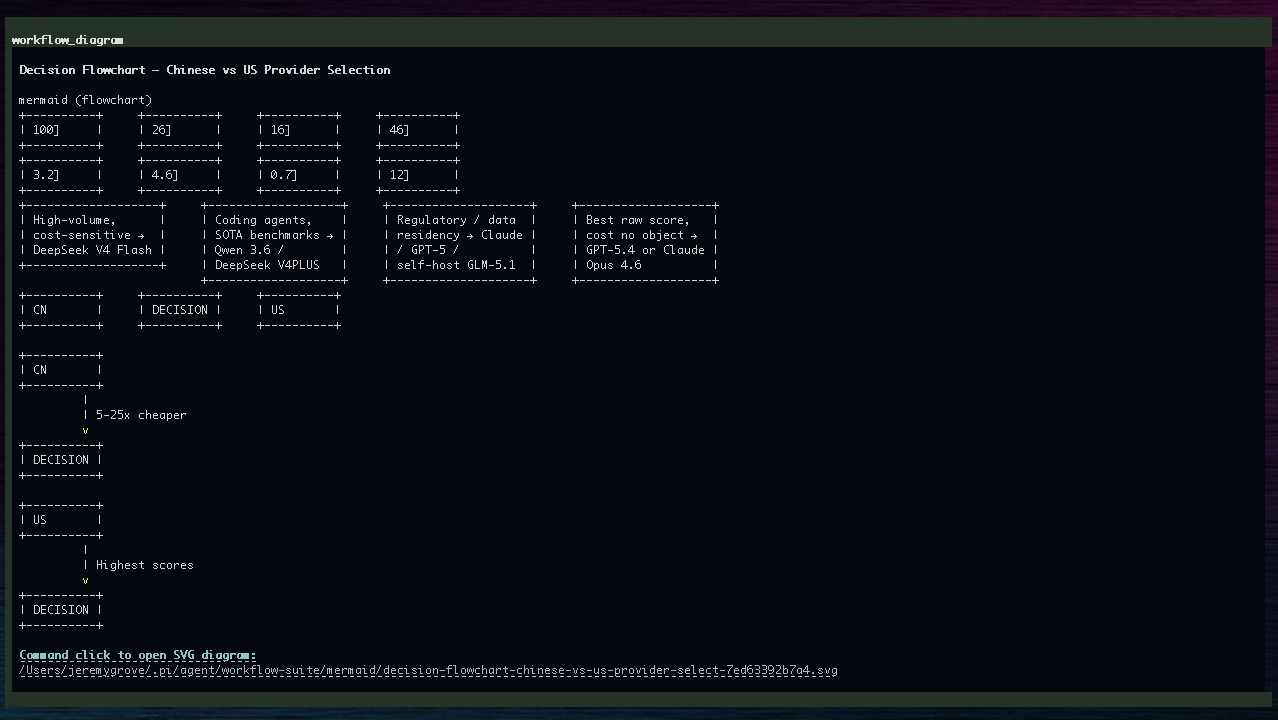Click the 'Regulatory / data' line
1278x720 pixels.
pos(457,220)
